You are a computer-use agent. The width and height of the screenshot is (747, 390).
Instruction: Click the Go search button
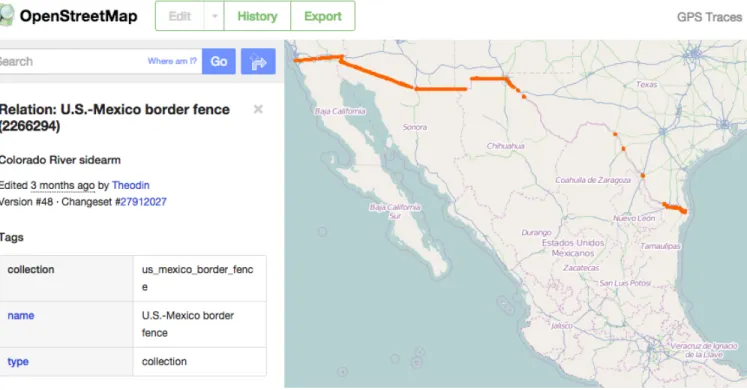pos(219,61)
